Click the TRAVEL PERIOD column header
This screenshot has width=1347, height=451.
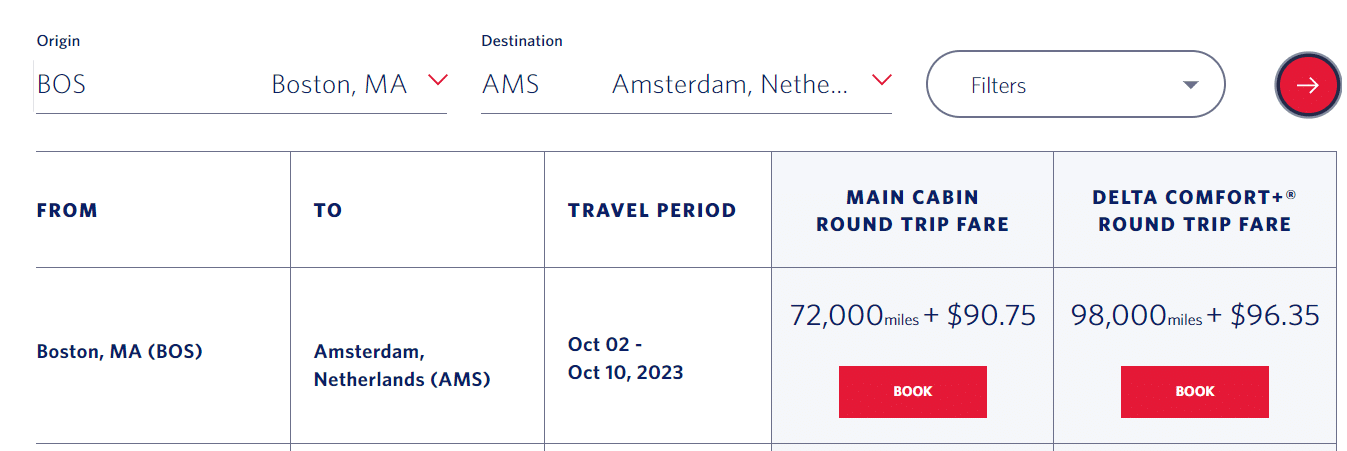652,210
